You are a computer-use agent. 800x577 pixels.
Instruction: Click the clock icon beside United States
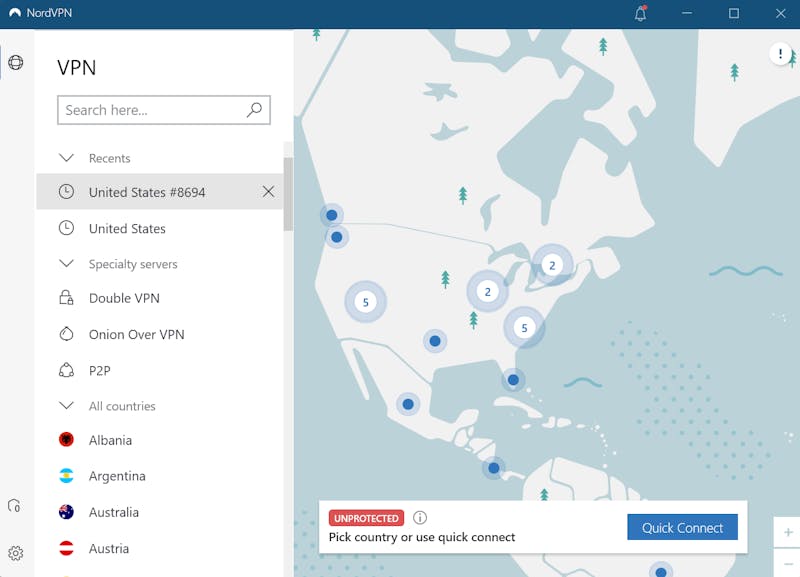[x=66, y=228]
